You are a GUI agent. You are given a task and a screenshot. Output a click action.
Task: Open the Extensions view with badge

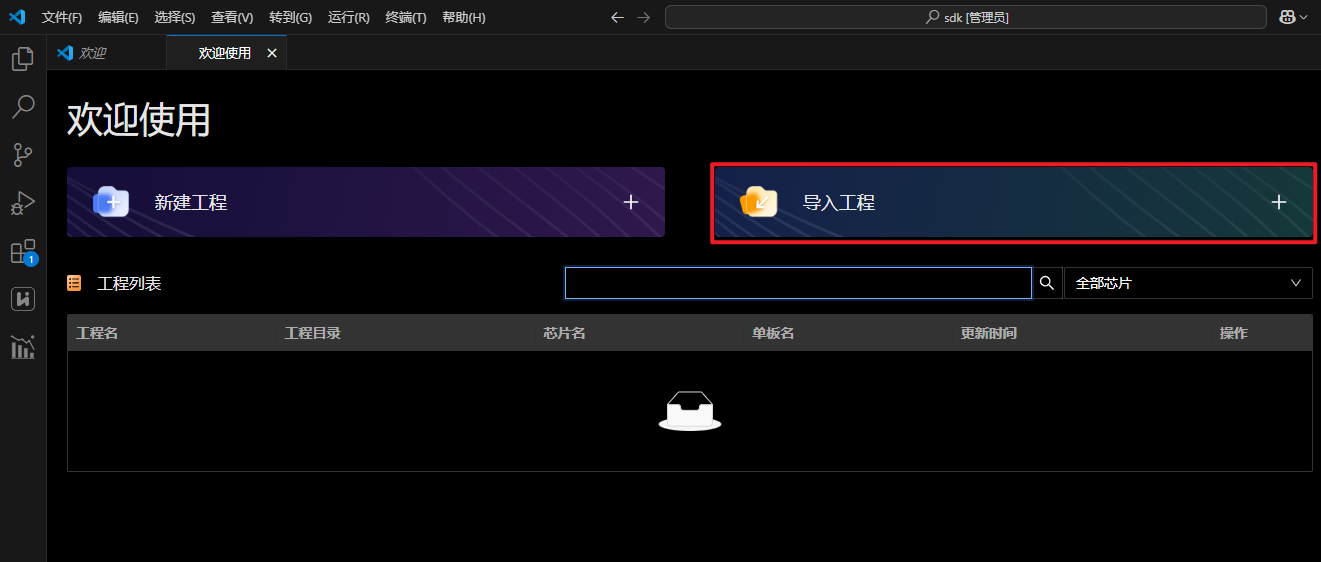click(22, 251)
